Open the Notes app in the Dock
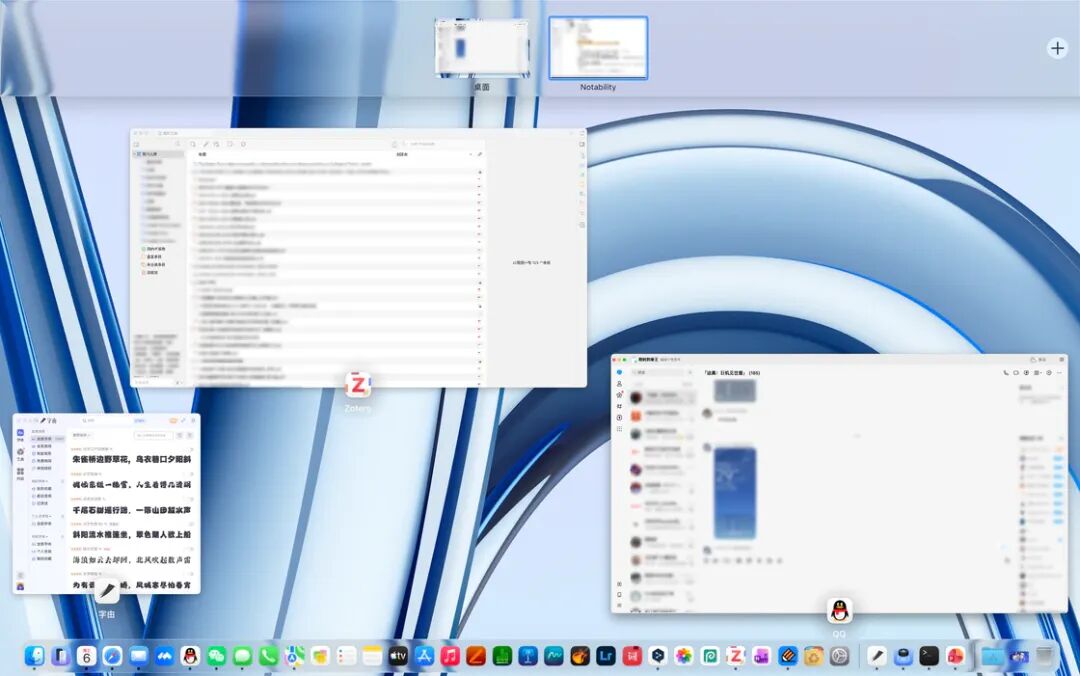The image size is (1080, 676). coord(373,656)
